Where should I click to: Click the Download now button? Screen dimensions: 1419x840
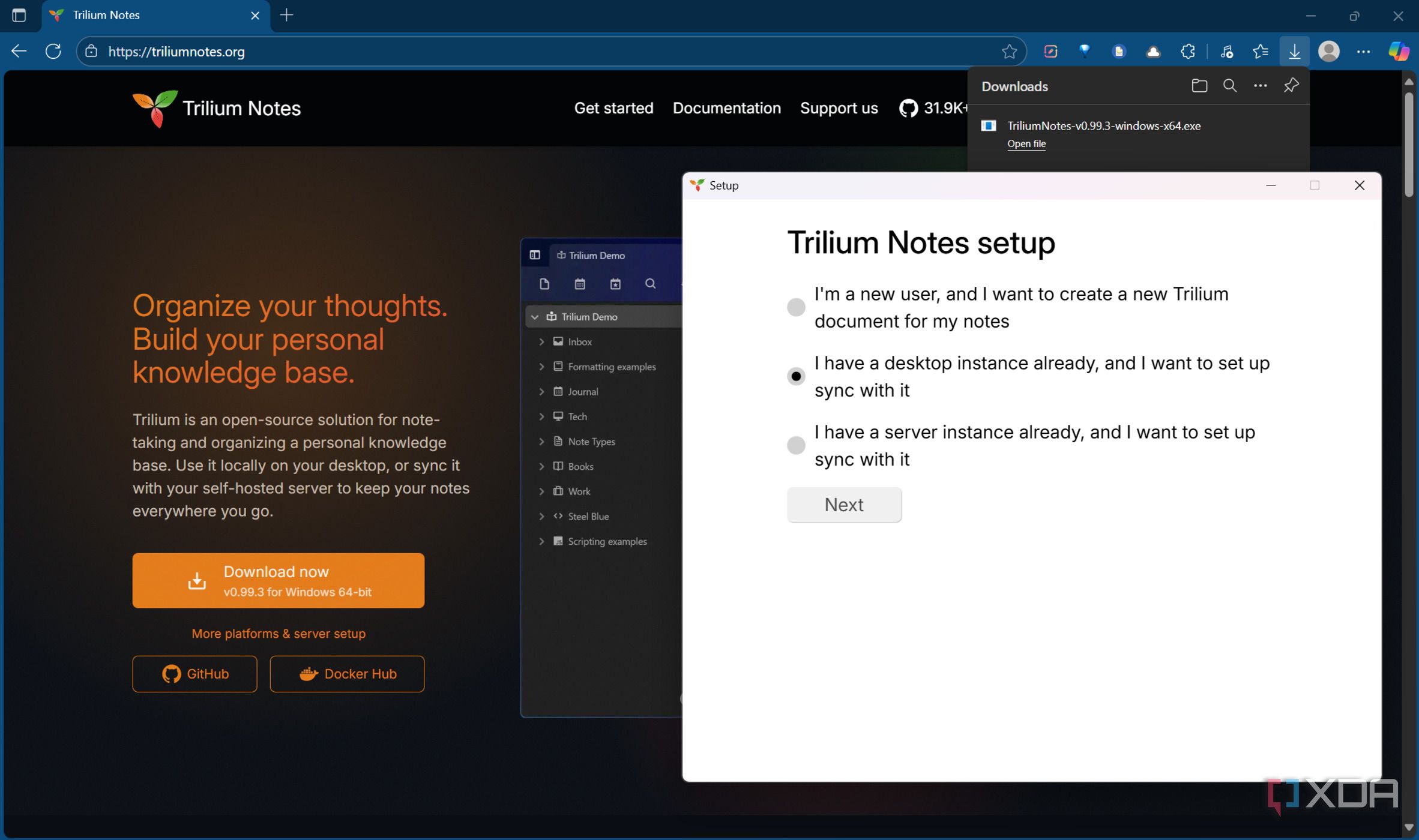click(x=278, y=580)
